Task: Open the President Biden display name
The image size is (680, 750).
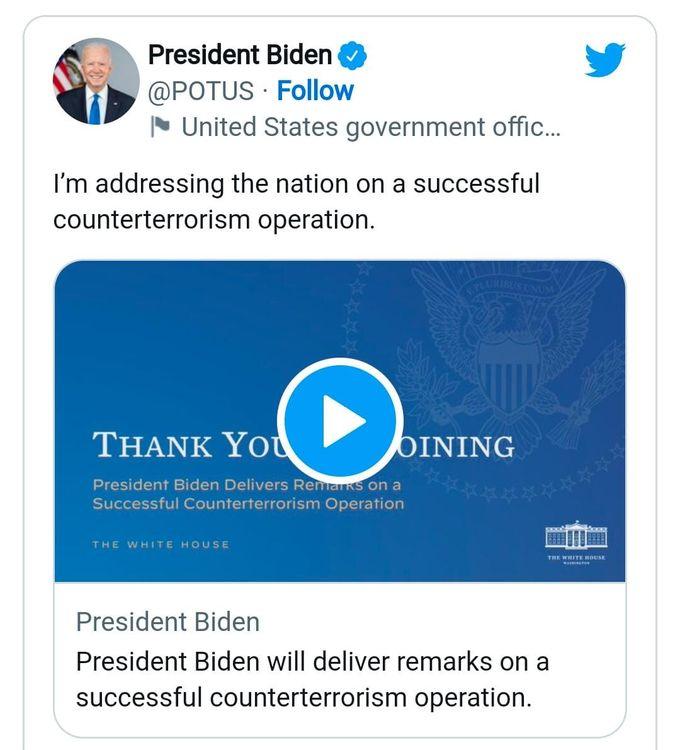Action: click(x=239, y=55)
